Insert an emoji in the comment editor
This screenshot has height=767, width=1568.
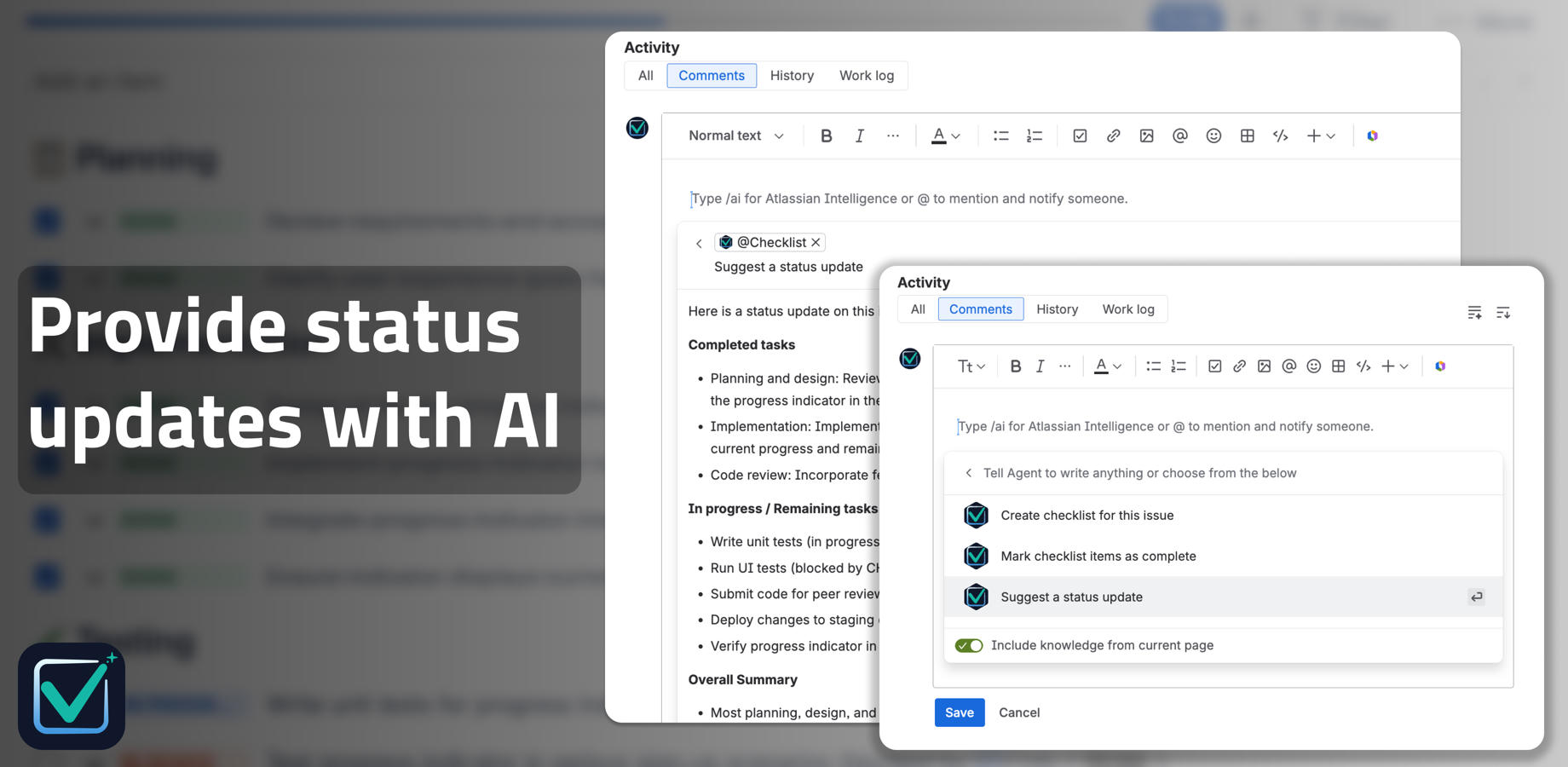click(x=1313, y=366)
